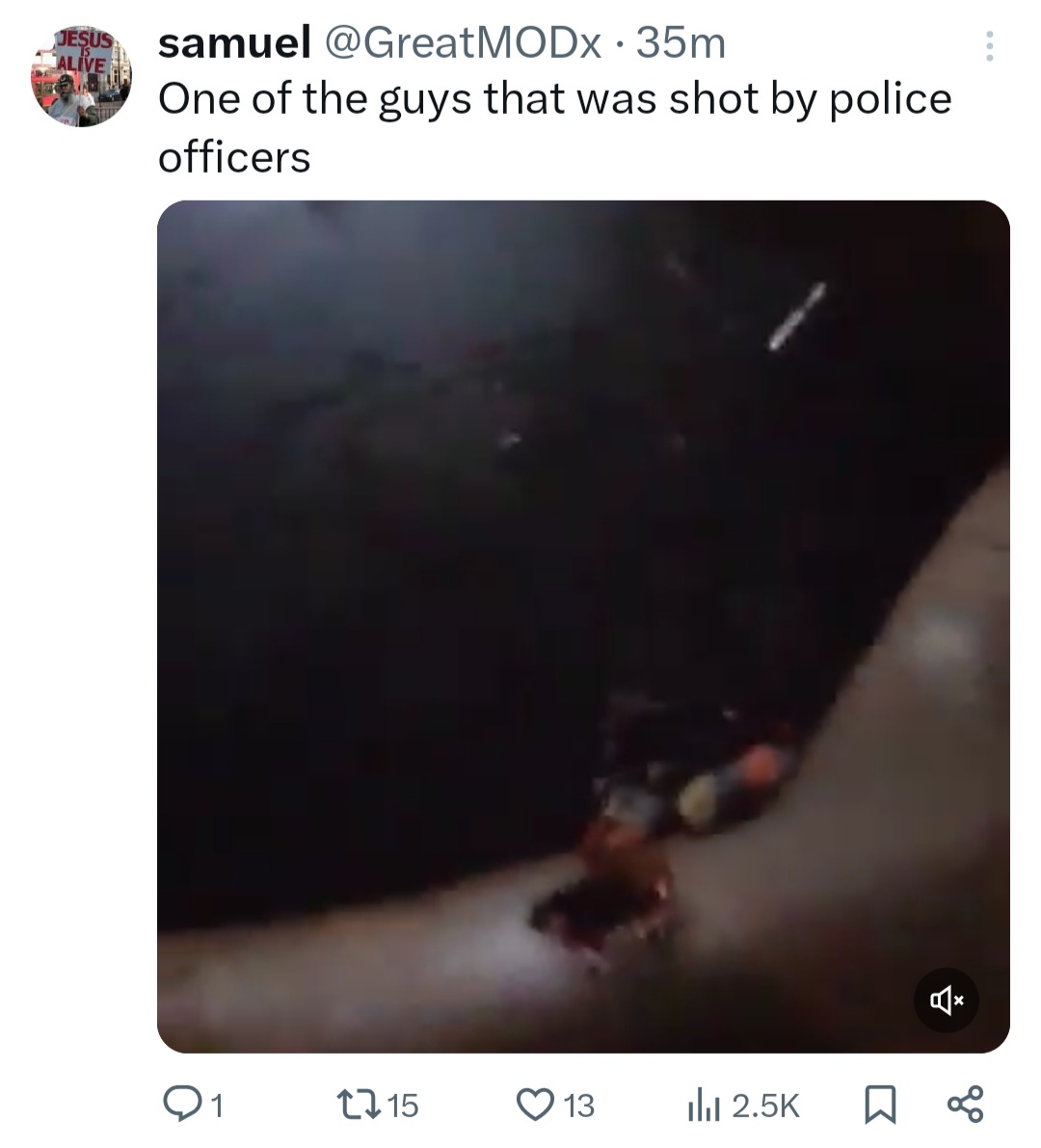Click the like count 13
The height and width of the screenshot is (1148, 1041).
click(579, 1106)
